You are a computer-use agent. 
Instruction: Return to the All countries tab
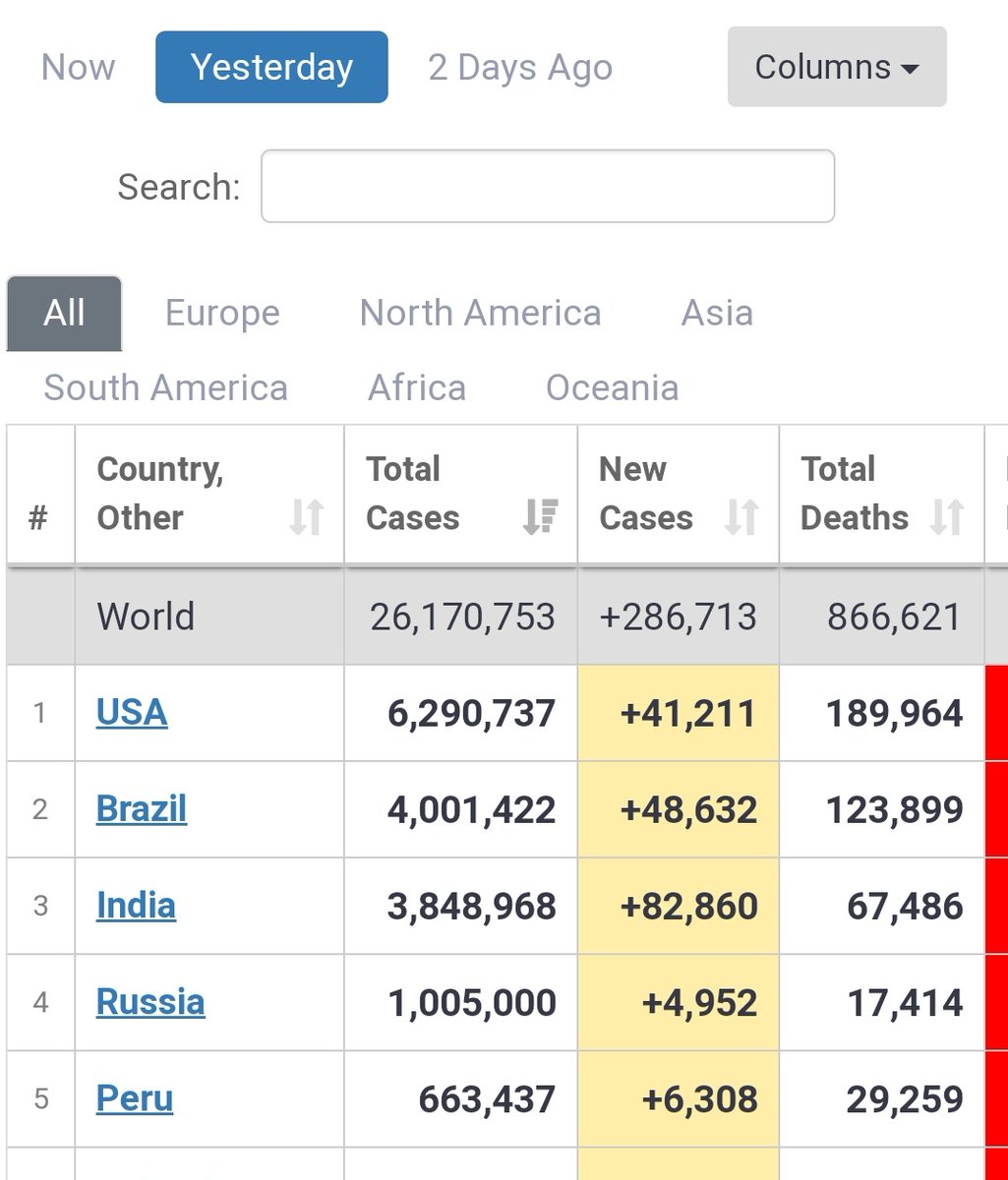[x=63, y=313]
